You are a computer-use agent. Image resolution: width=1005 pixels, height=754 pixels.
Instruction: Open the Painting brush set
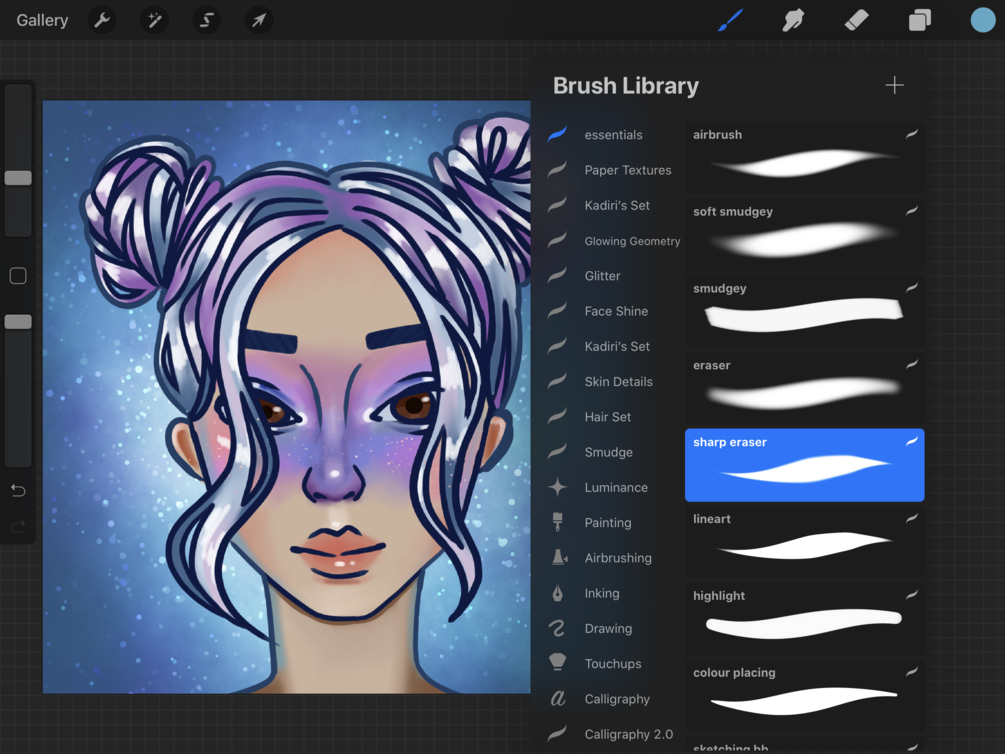(x=608, y=523)
